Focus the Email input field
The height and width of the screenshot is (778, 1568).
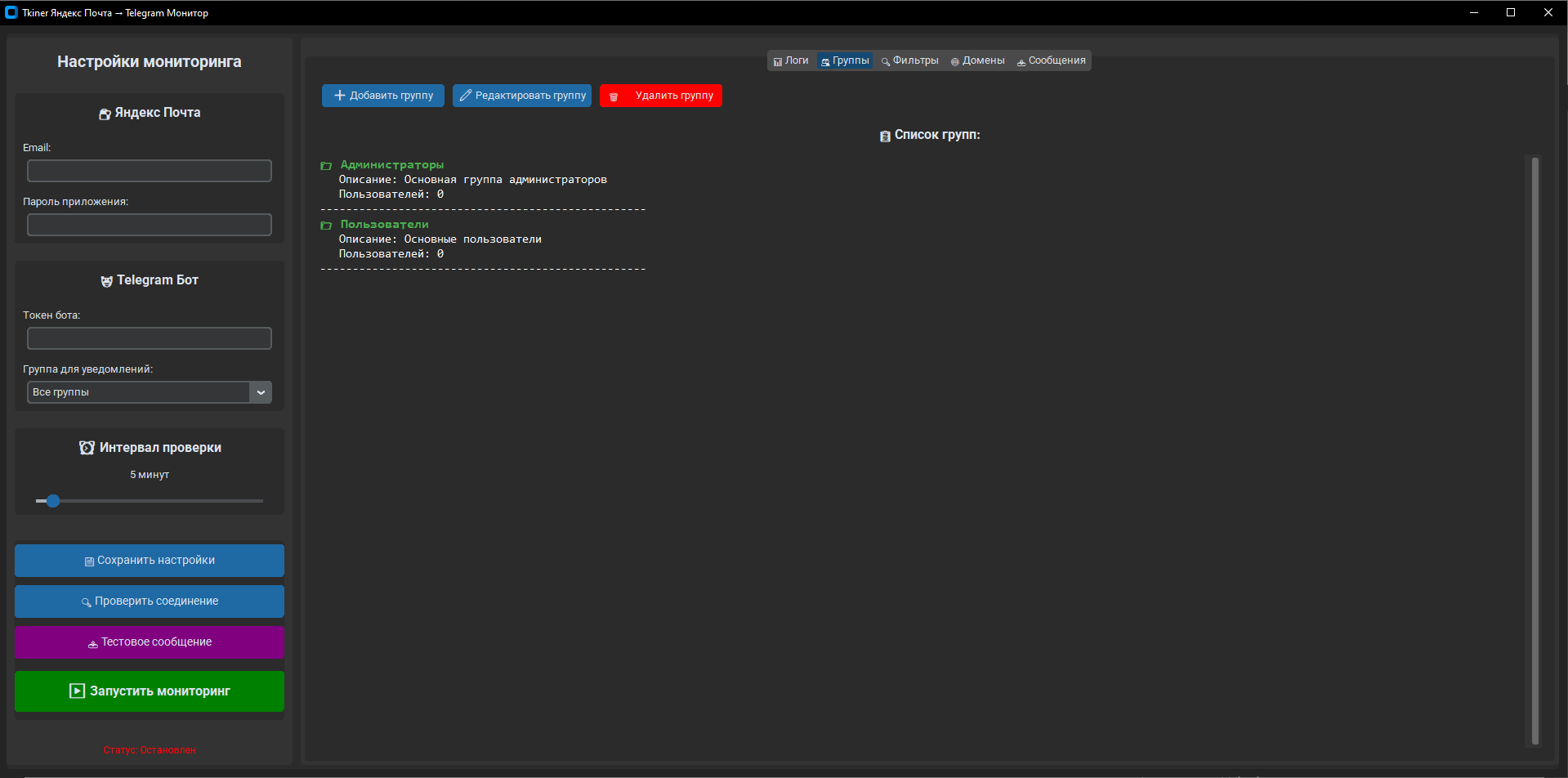[x=150, y=171]
